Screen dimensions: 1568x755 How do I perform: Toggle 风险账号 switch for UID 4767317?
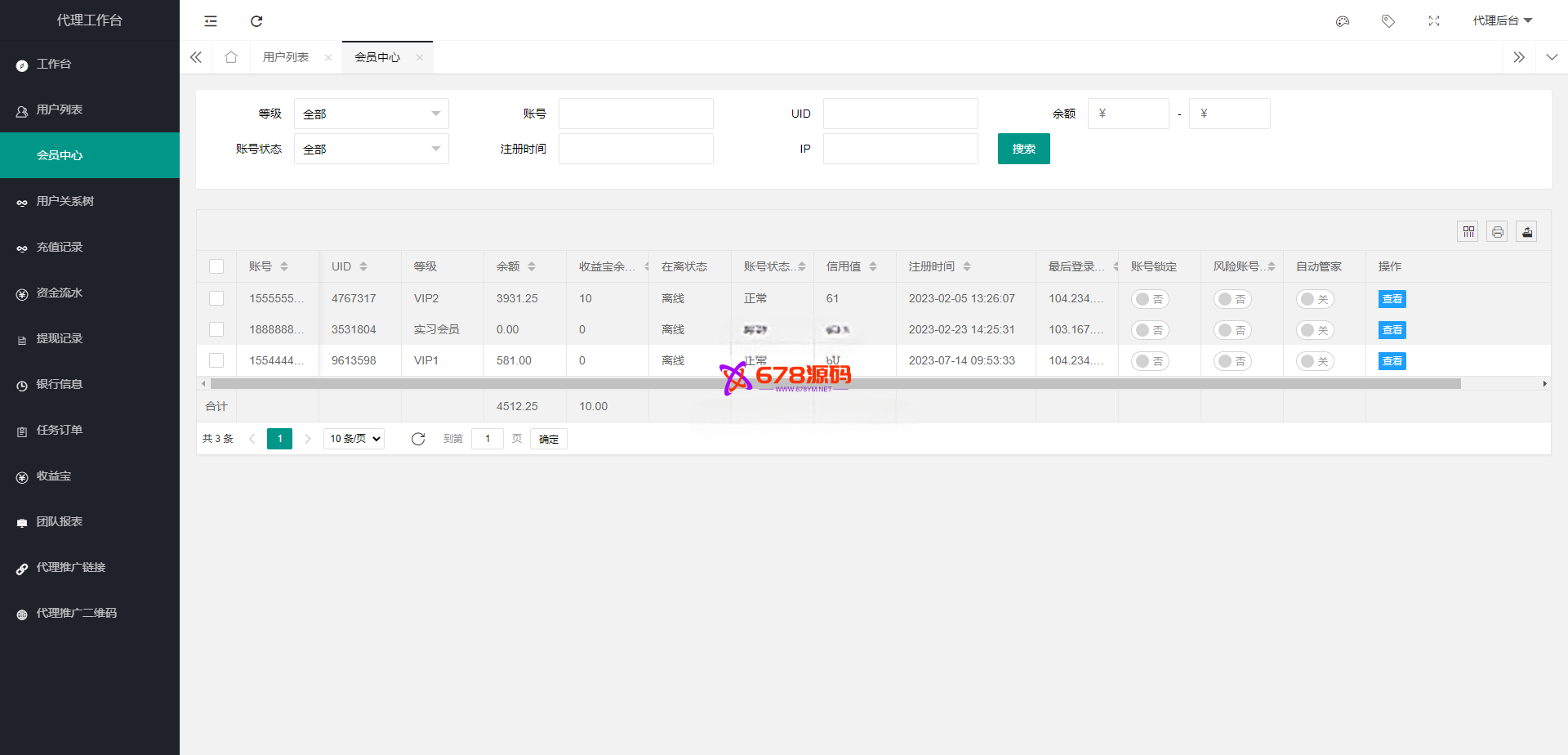(x=1232, y=299)
